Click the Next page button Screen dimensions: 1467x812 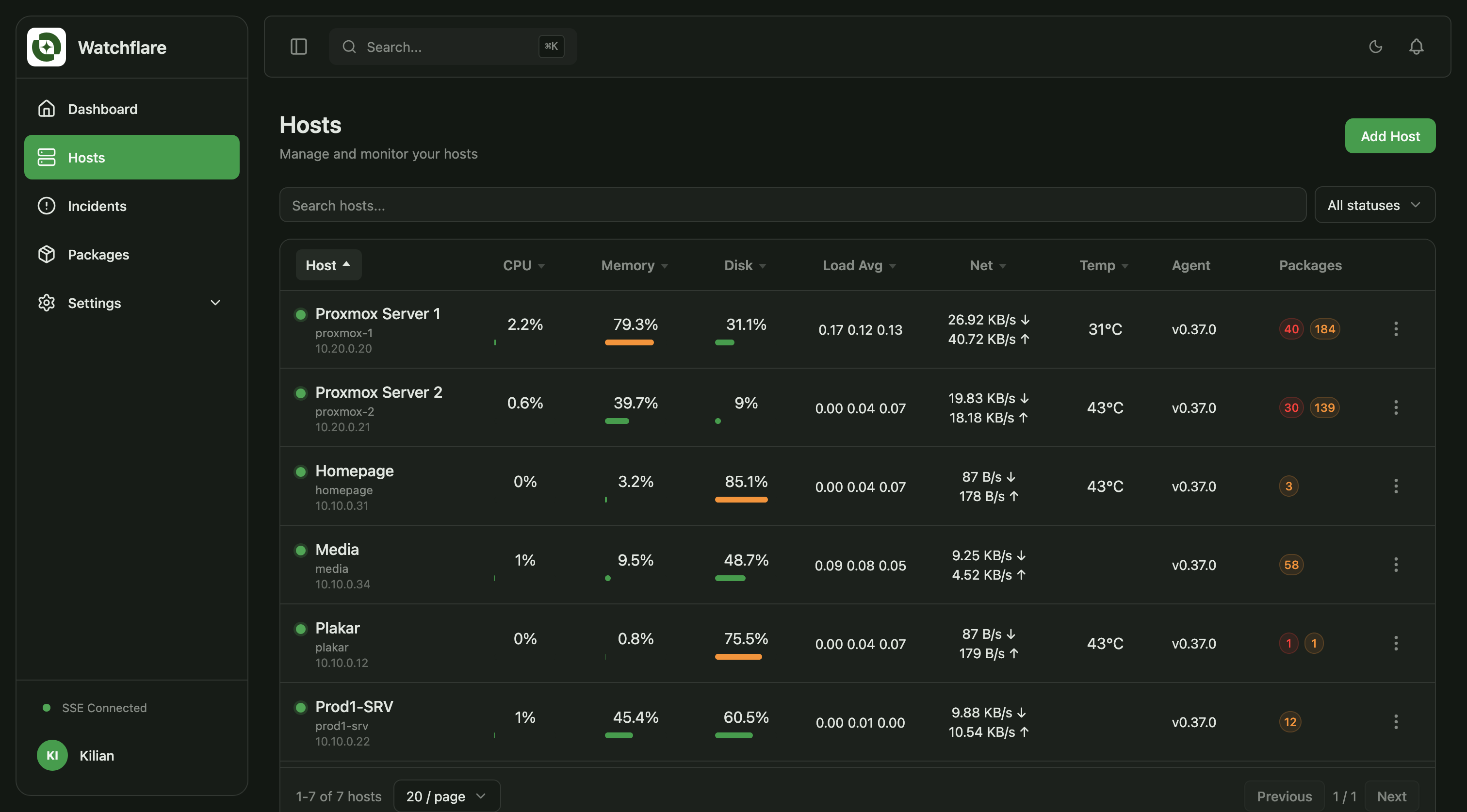click(1391, 796)
